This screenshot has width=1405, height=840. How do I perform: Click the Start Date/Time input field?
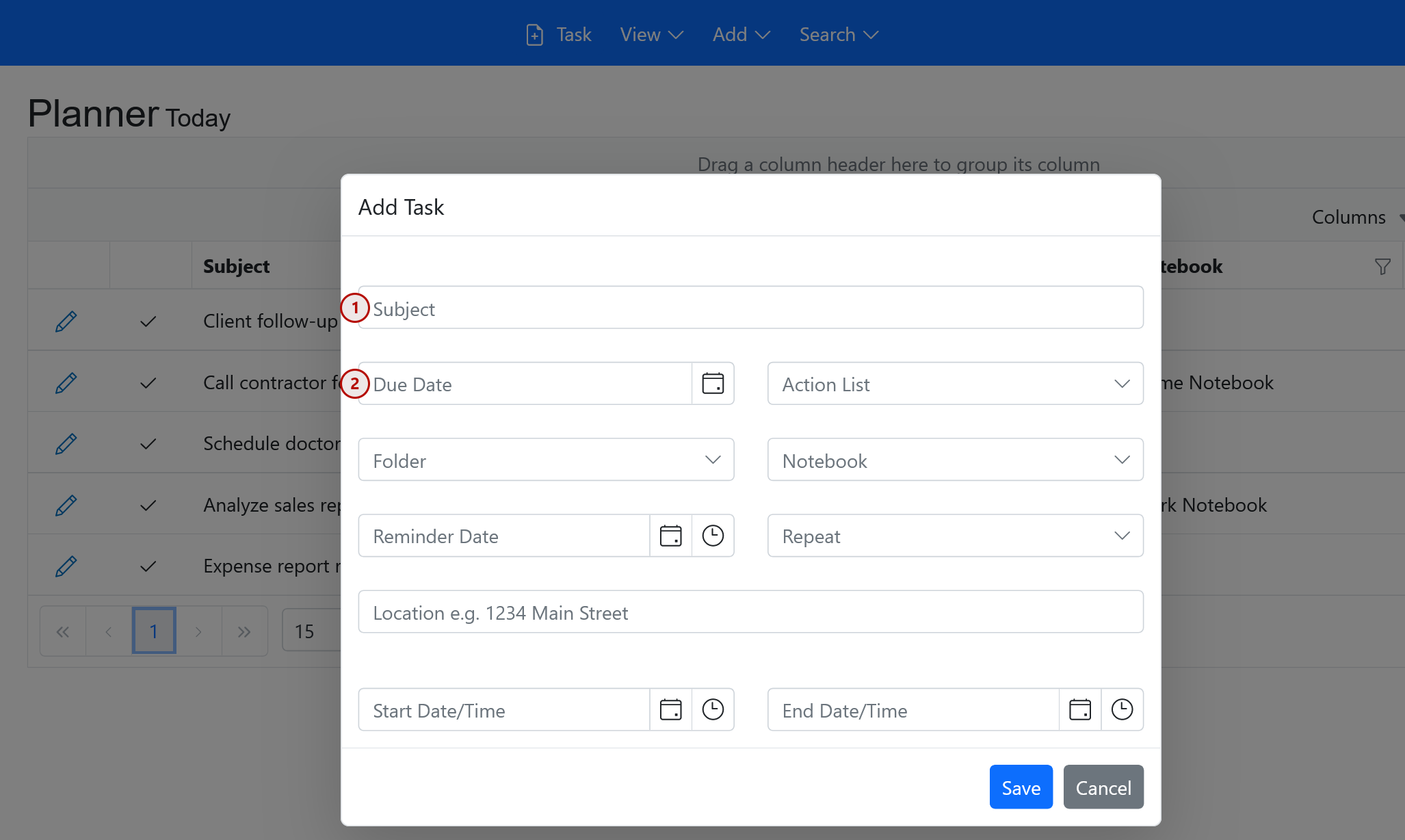[504, 709]
